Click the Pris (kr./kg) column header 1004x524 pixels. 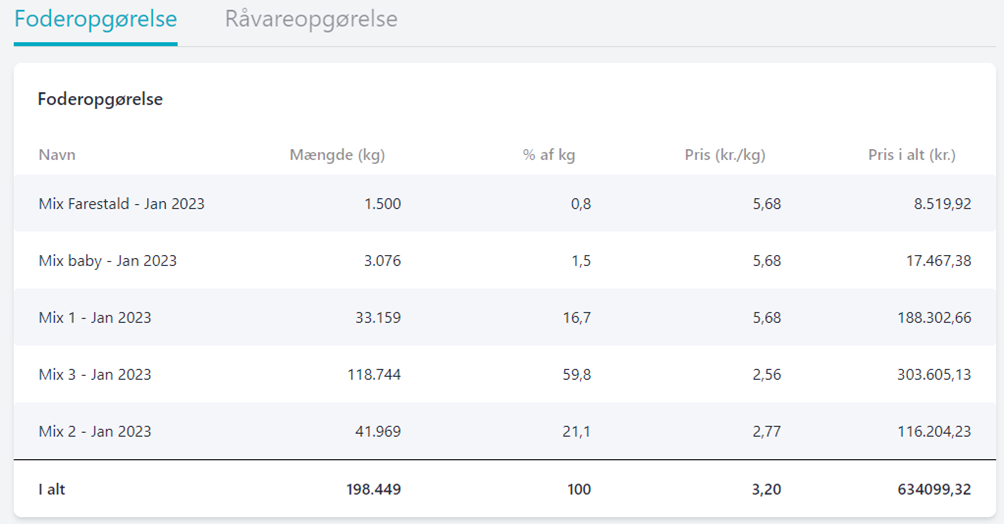point(725,155)
